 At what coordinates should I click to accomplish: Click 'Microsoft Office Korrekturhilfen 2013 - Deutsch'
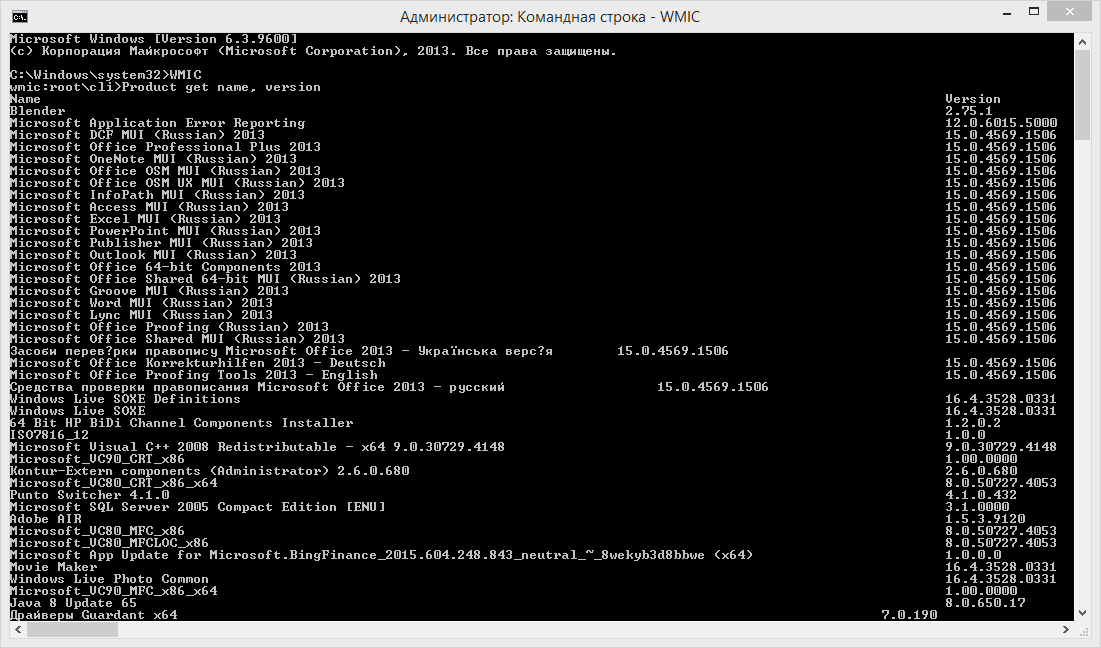[x=197, y=363]
